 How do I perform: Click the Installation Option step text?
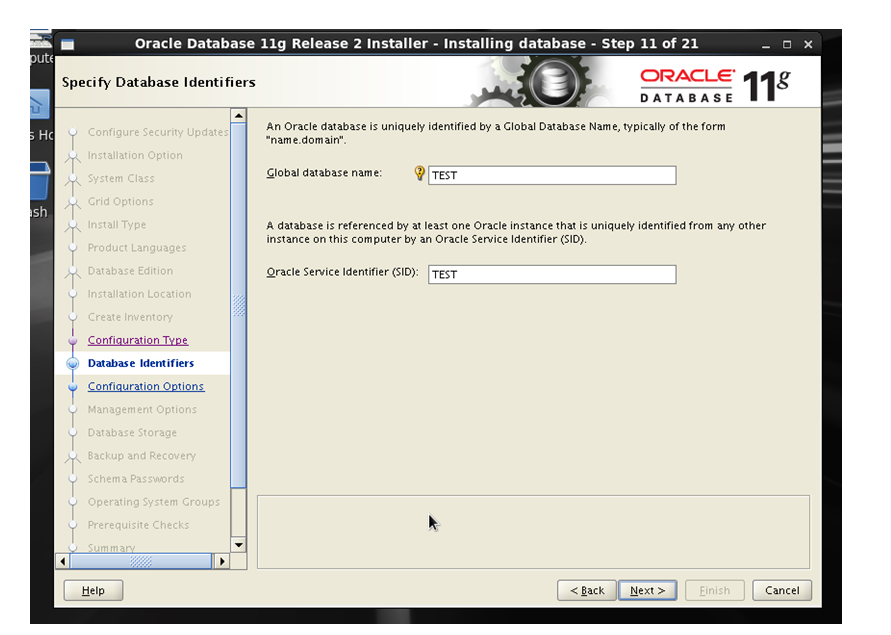(x=135, y=155)
